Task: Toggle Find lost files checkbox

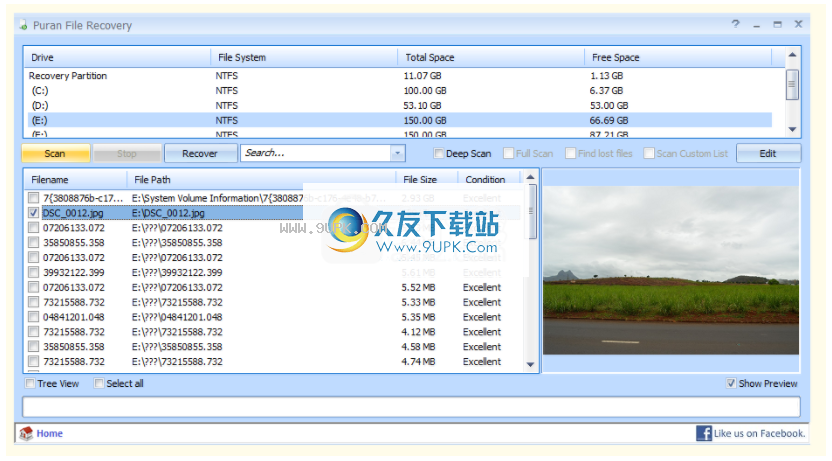Action: [570, 153]
